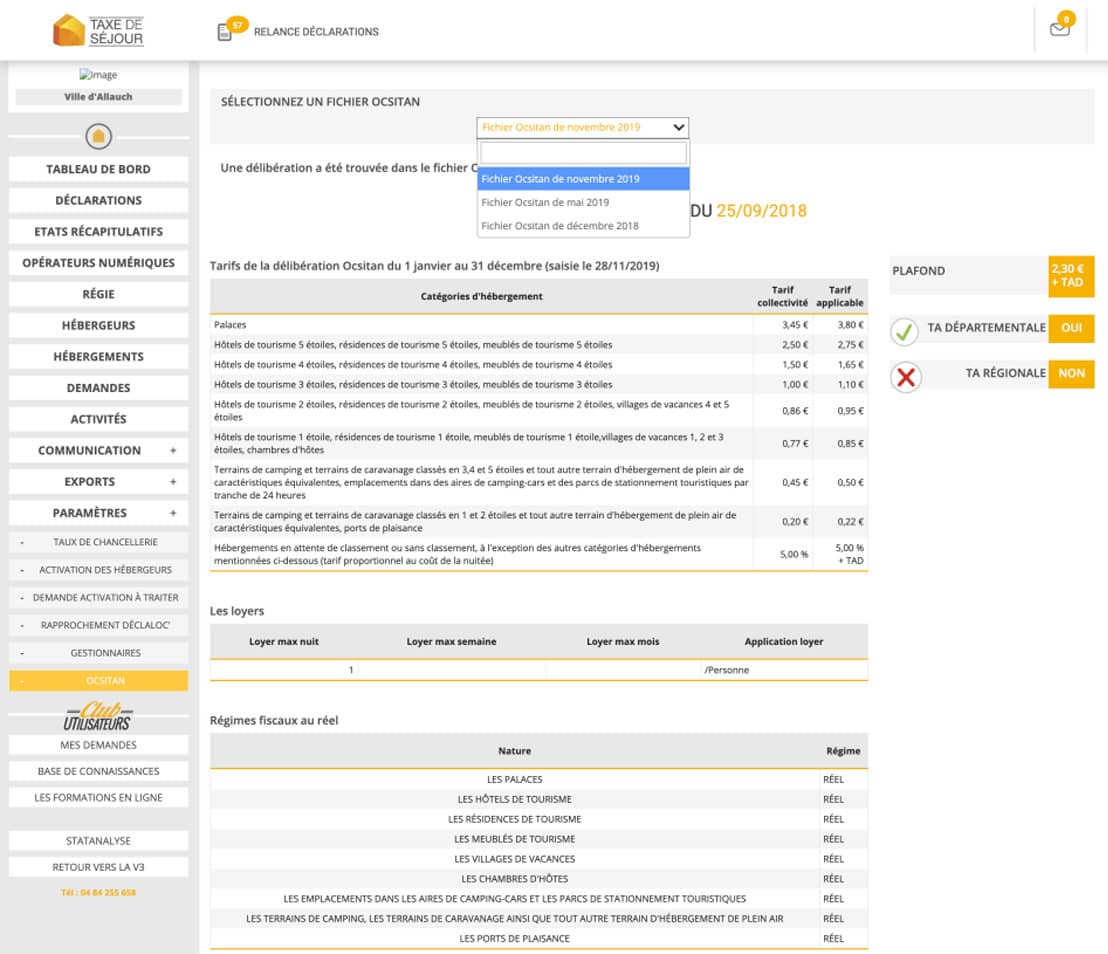
Task: Click Catégories d'hébergement column header
Action: [481, 296]
